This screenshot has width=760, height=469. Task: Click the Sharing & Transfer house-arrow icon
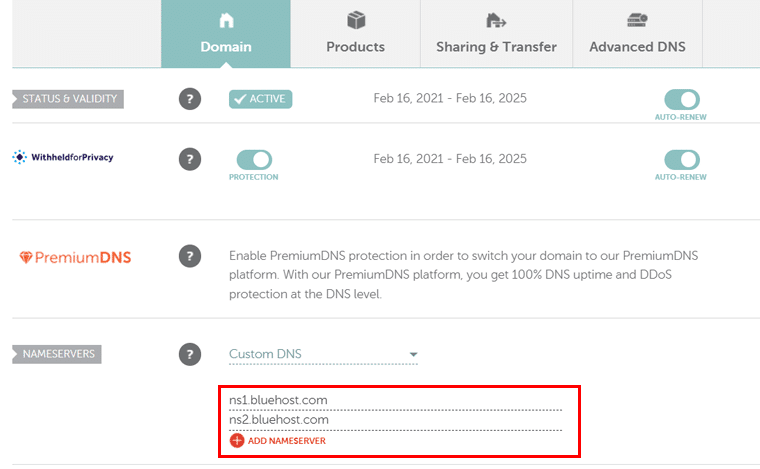click(x=496, y=20)
